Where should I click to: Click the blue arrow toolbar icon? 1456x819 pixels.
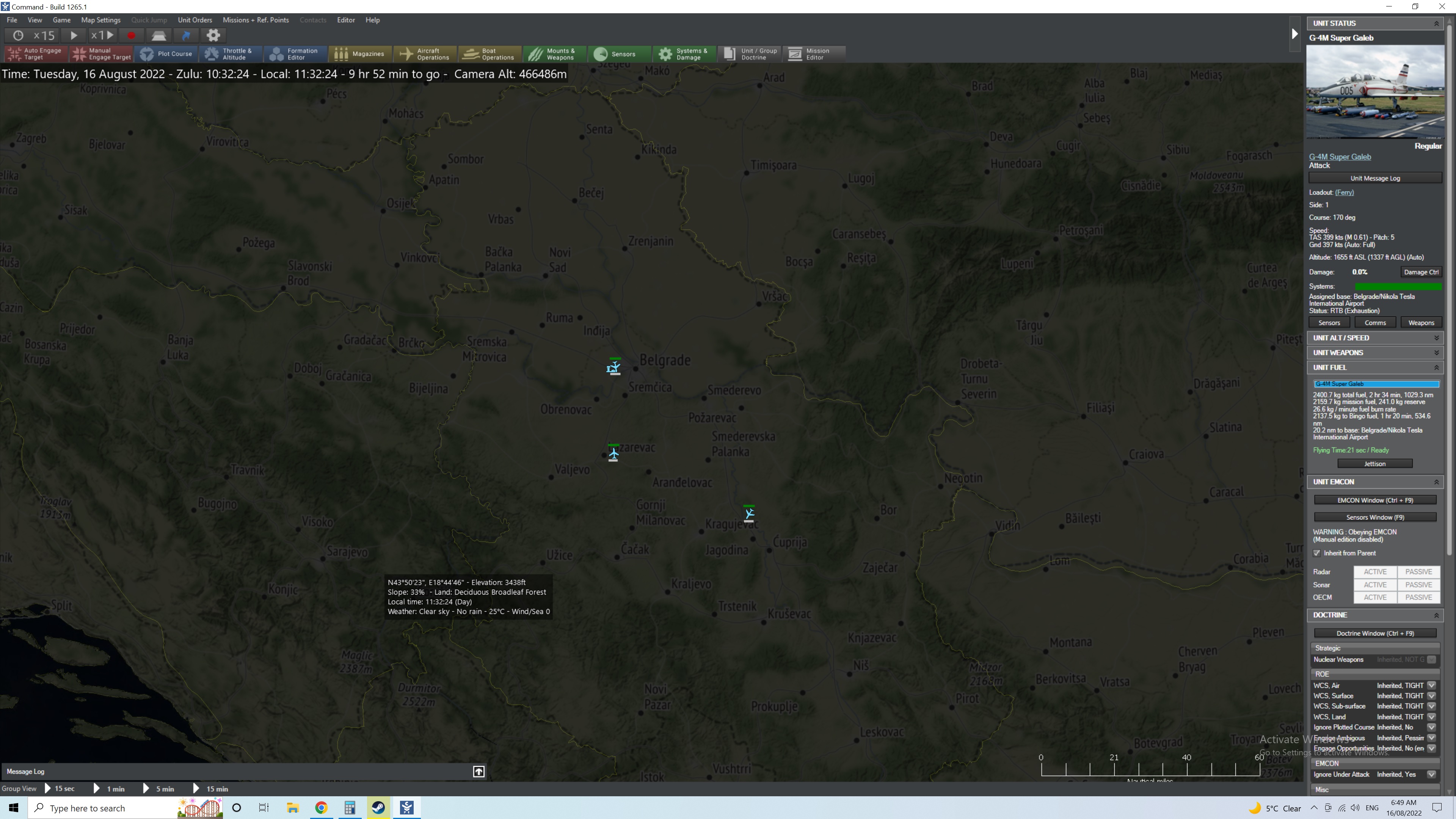pyautogui.click(x=186, y=36)
